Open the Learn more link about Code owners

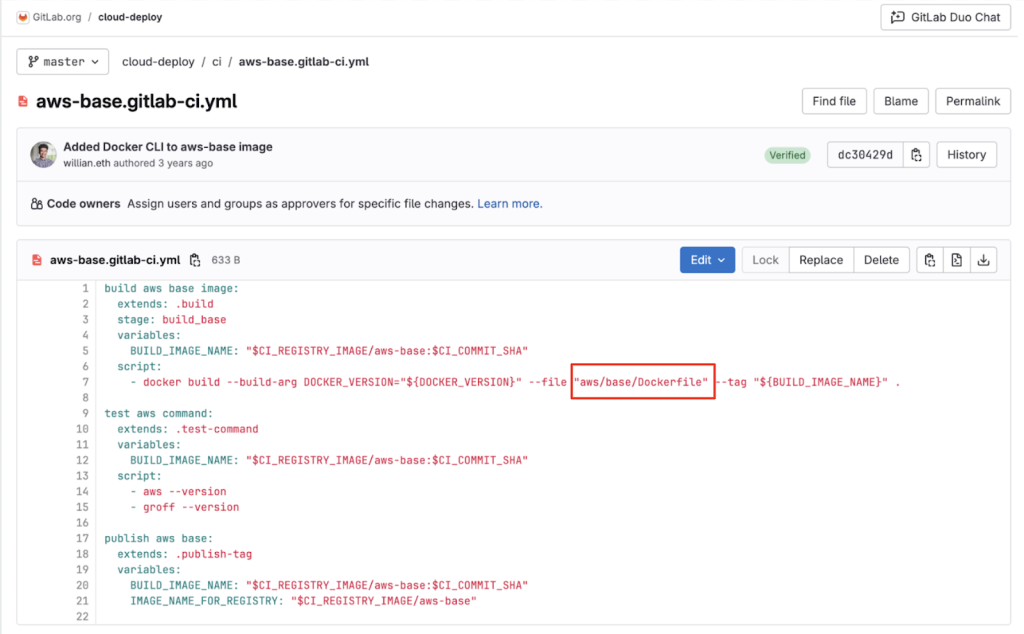509,203
